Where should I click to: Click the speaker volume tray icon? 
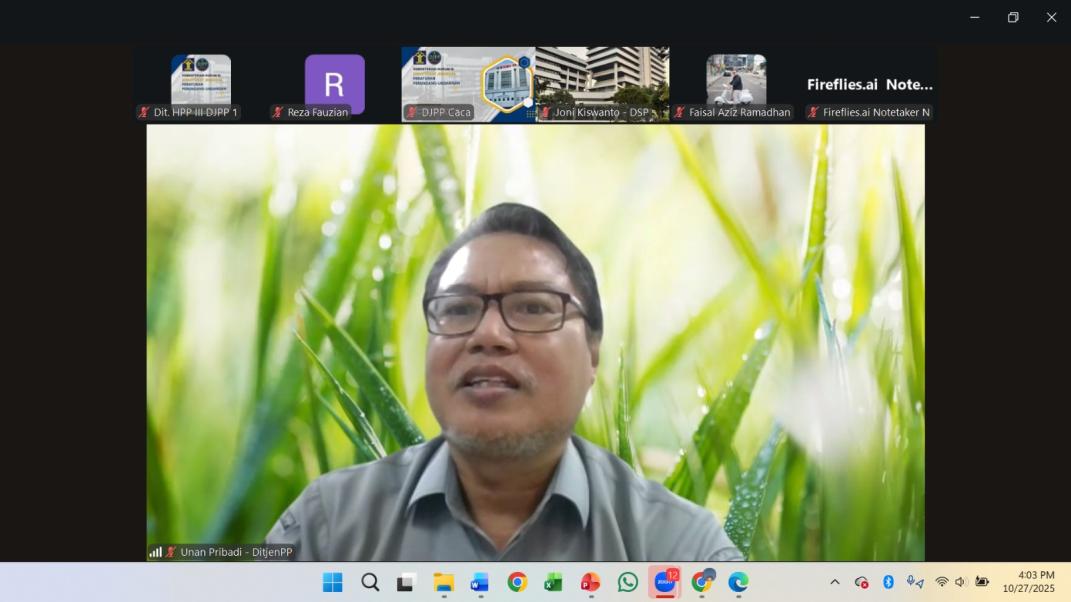tap(961, 582)
